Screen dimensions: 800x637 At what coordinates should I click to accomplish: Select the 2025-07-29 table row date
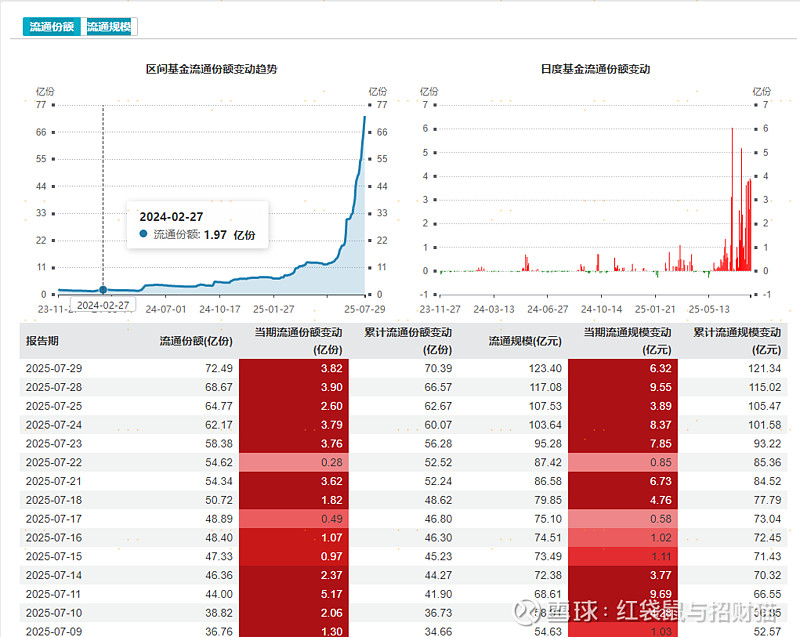(53, 368)
